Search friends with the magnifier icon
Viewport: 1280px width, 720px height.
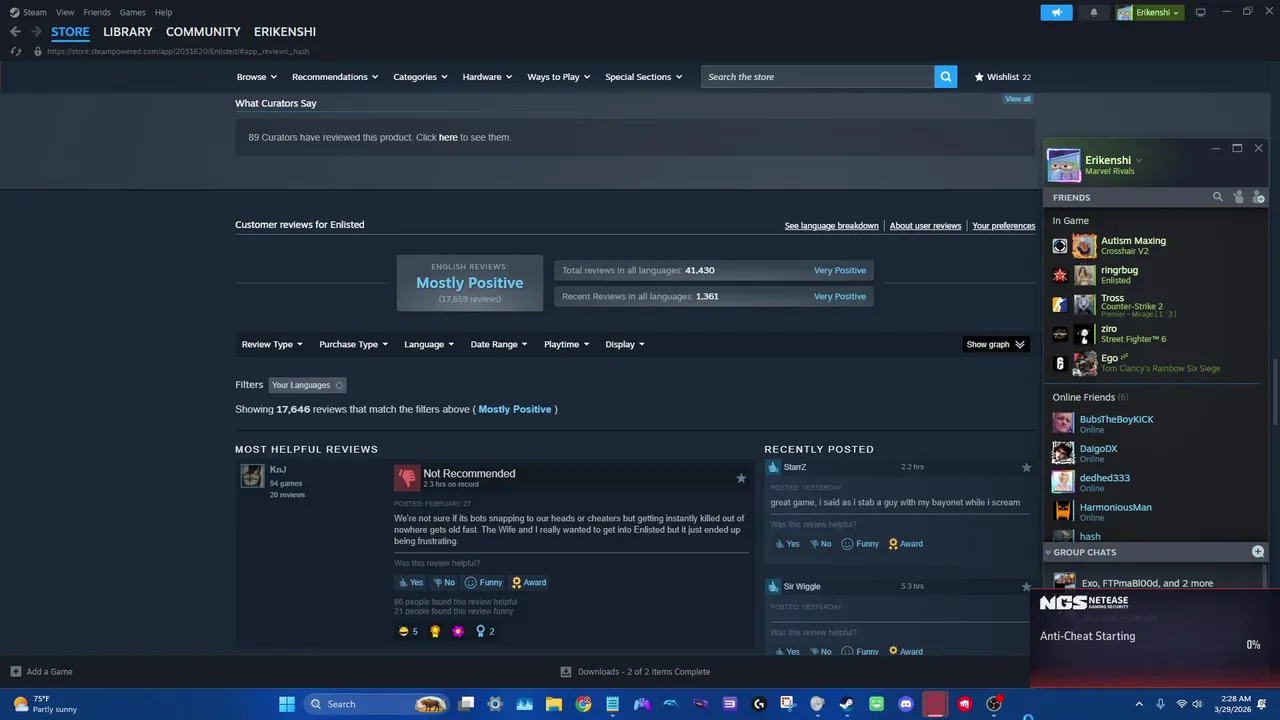(1218, 197)
